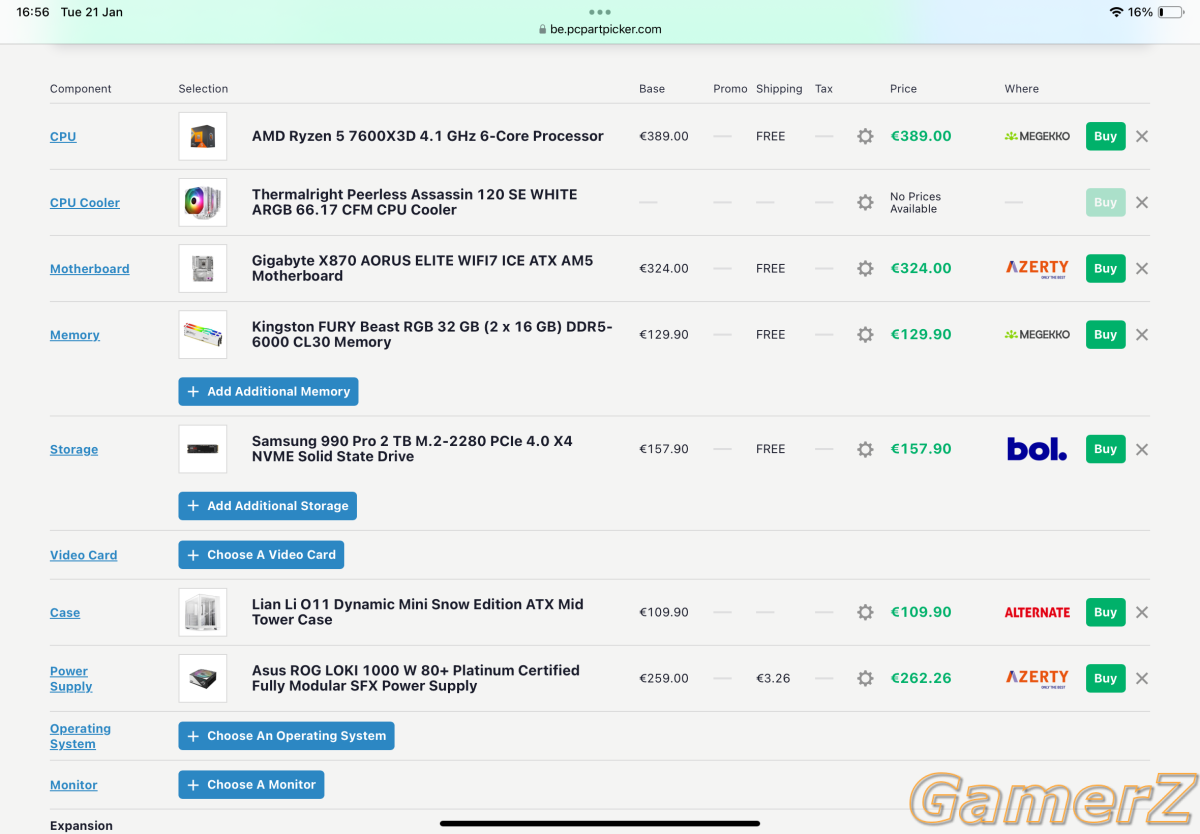Open Asus ROG LOKI power supply thumbnail
Screen dimensions: 1200x834
[203, 678]
